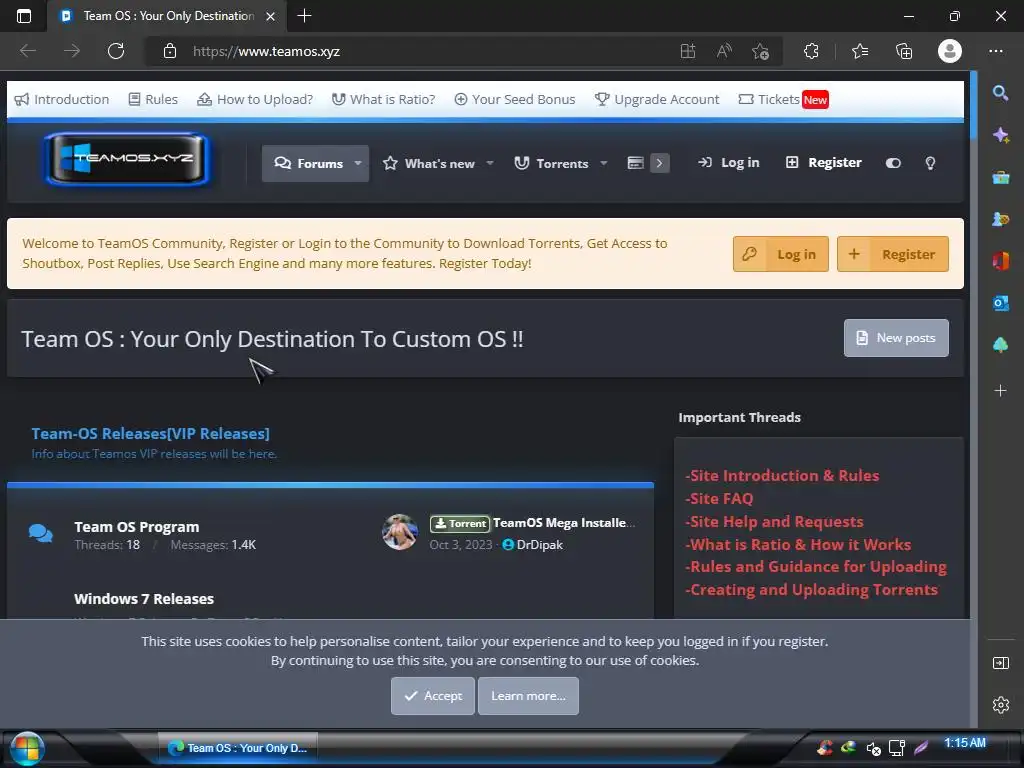Open the Copilot sparkle sidebar icon
The width and height of the screenshot is (1024, 768).
1000,135
